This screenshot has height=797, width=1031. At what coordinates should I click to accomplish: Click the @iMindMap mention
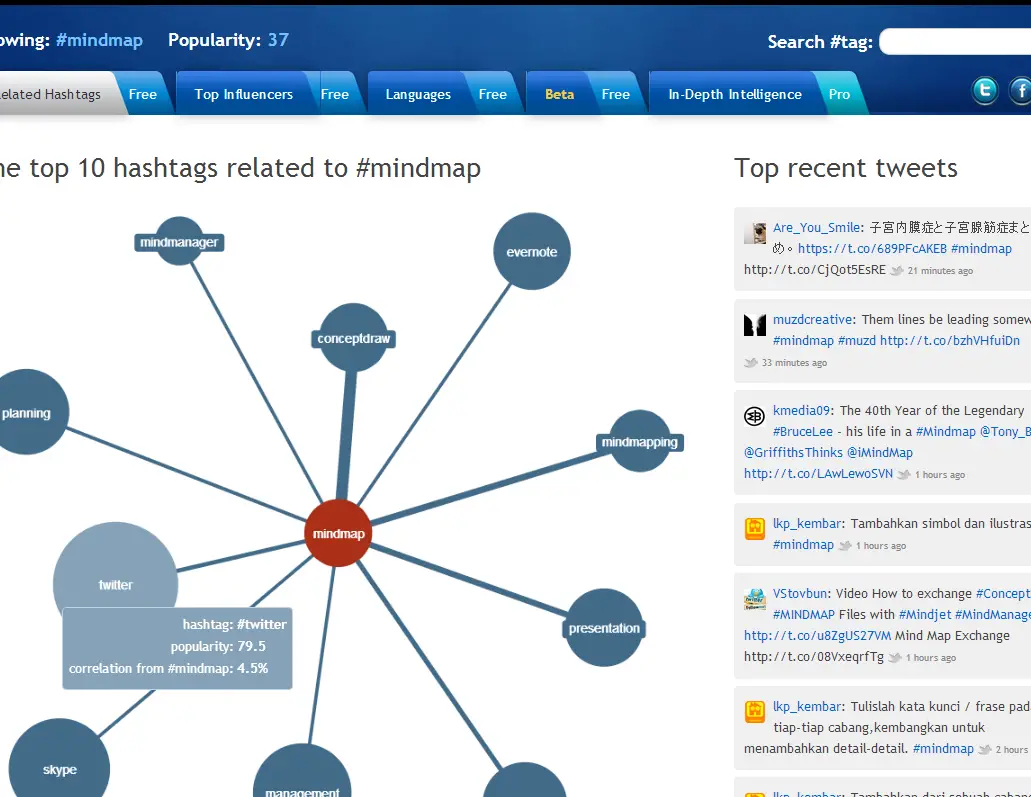pyautogui.click(x=880, y=452)
